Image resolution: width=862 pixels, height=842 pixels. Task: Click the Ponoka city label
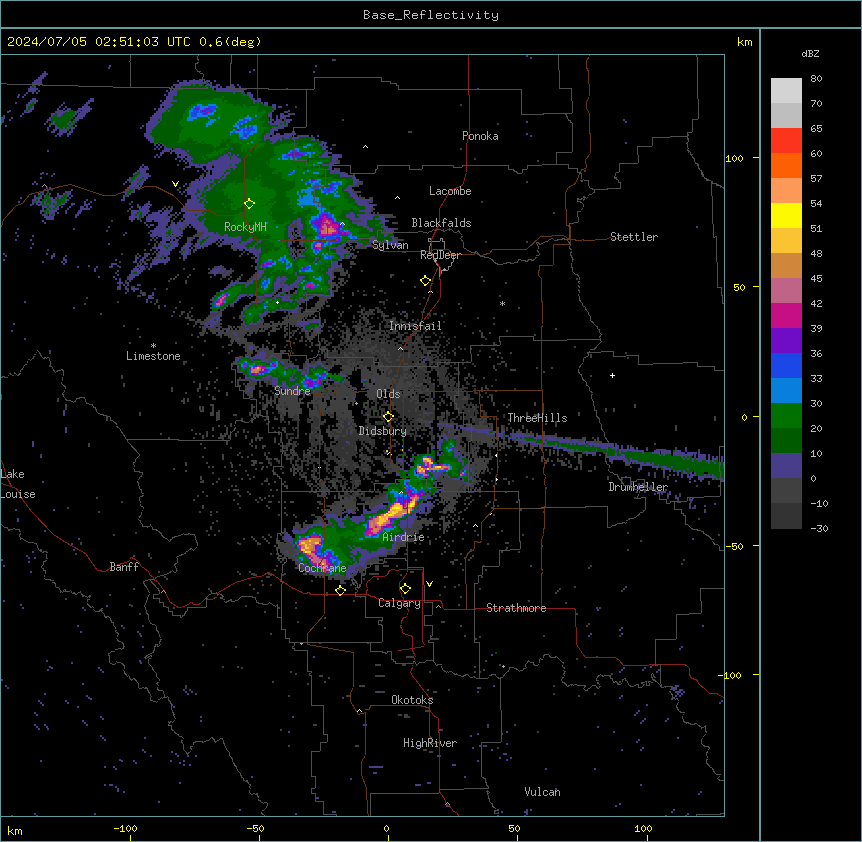(x=480, y=136)
